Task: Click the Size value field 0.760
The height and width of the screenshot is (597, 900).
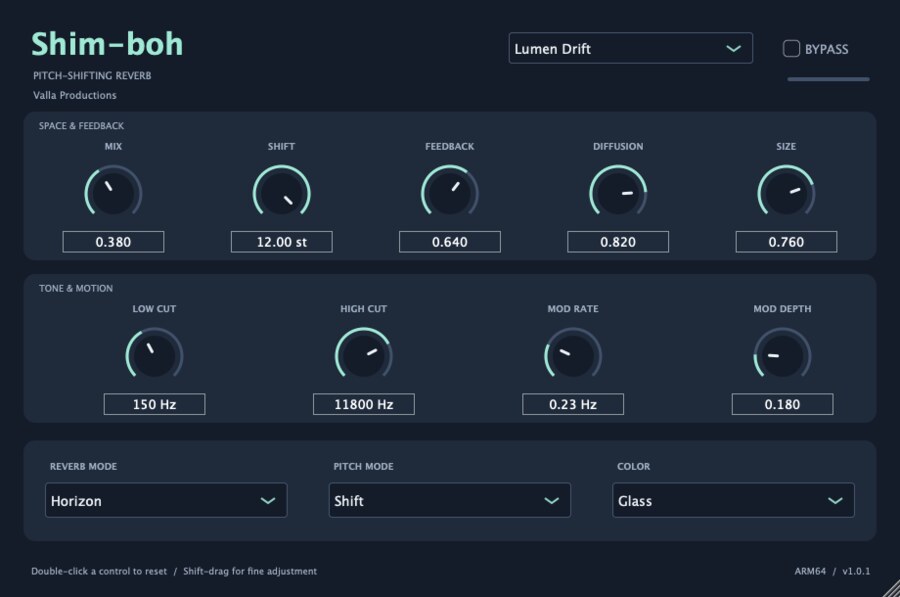Action: 786,242
